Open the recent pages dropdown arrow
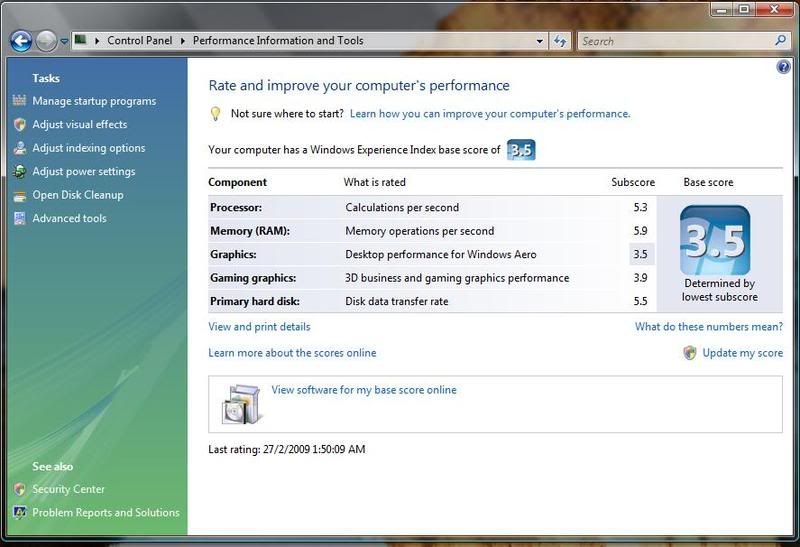This screenshot has width=800, height=547. [64, 42]
